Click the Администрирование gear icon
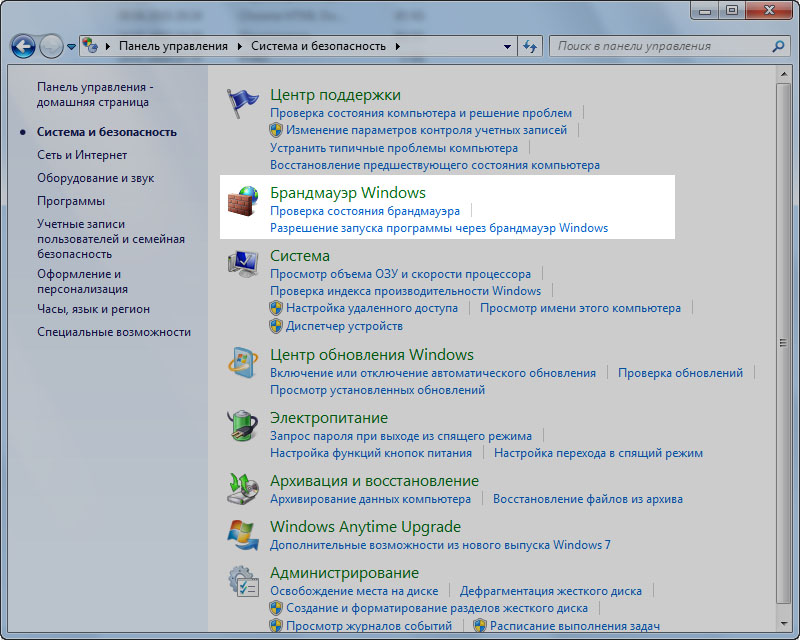The image size is (800, 640). [242, 581]
